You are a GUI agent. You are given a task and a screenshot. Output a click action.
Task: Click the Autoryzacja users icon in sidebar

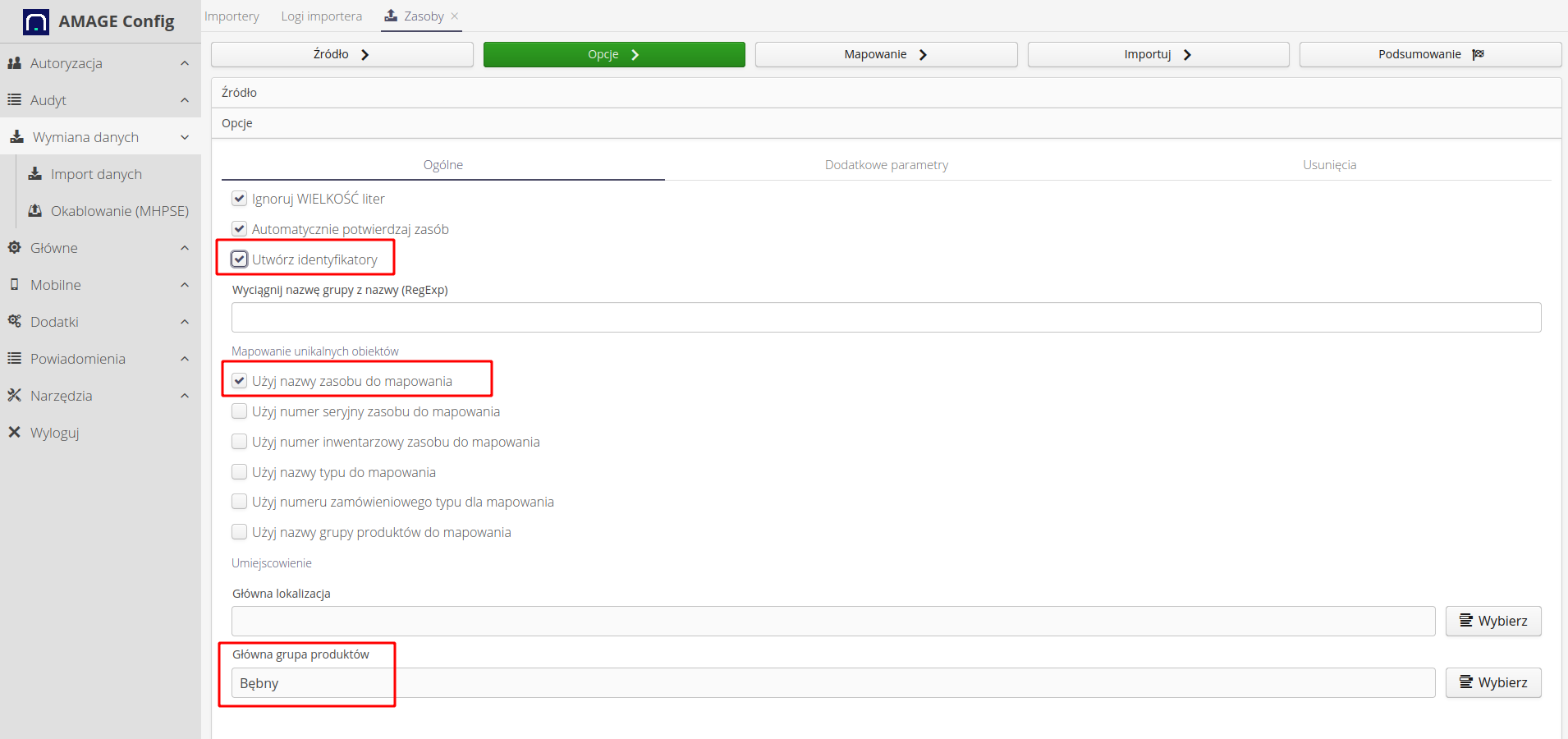pos(14,63)
